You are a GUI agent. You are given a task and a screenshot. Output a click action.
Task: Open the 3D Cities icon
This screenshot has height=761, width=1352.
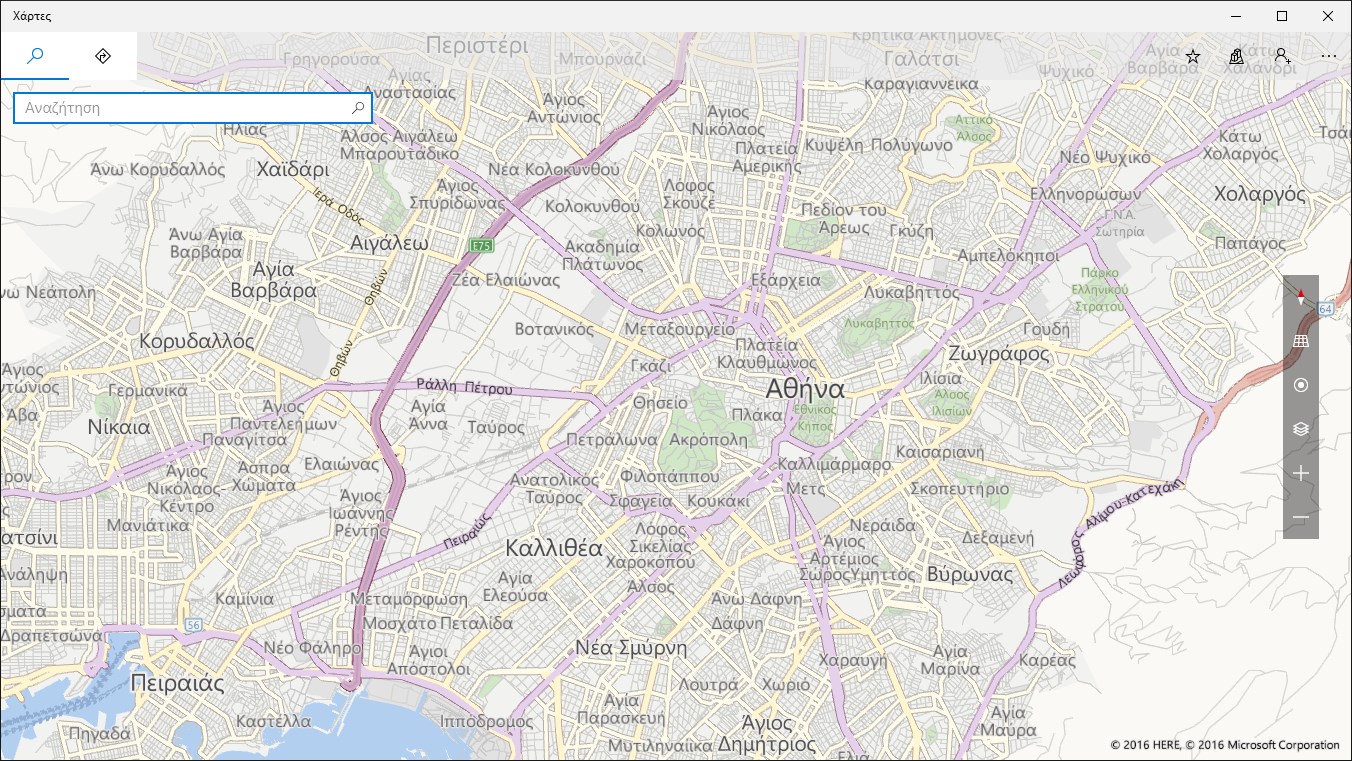click(1237, 57)
